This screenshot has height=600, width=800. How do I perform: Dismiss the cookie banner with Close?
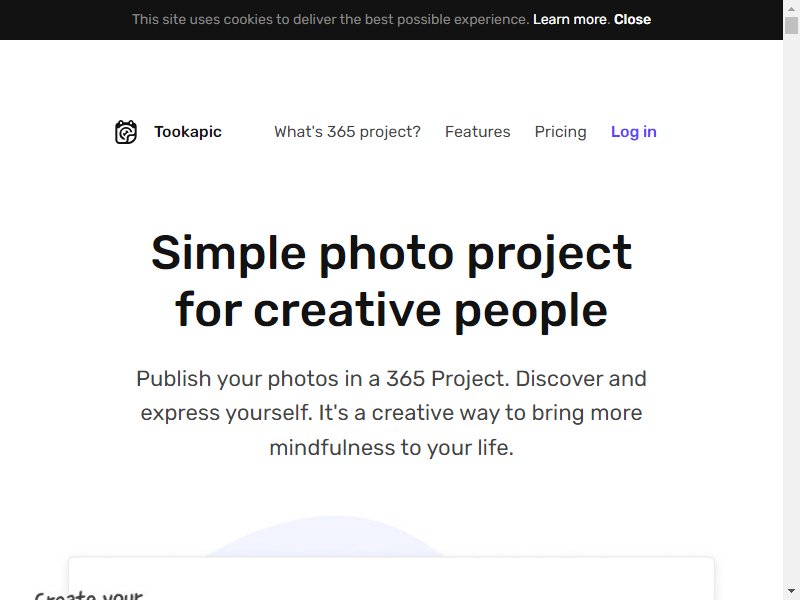click(632, 19)
